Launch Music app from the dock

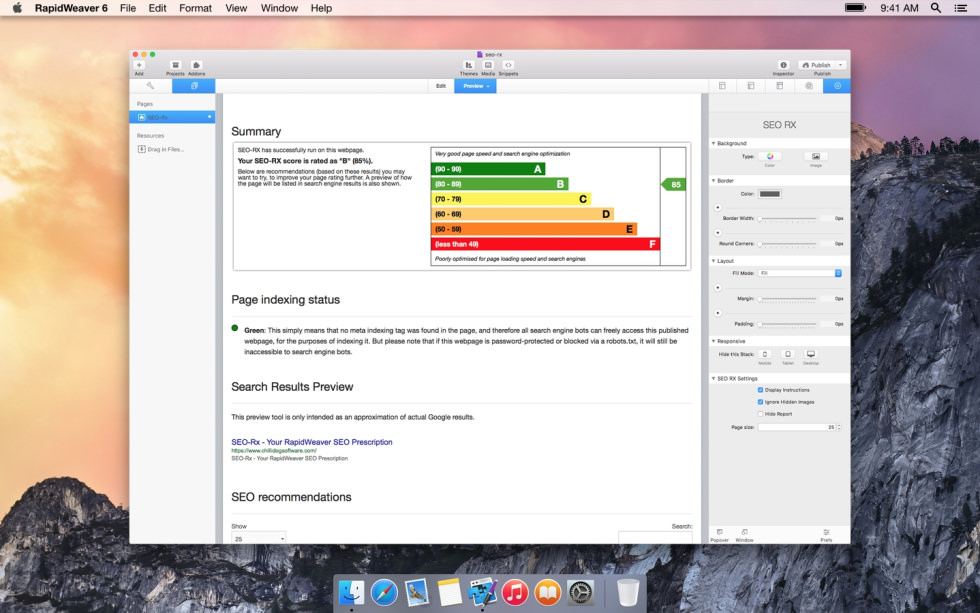point(515,592)
